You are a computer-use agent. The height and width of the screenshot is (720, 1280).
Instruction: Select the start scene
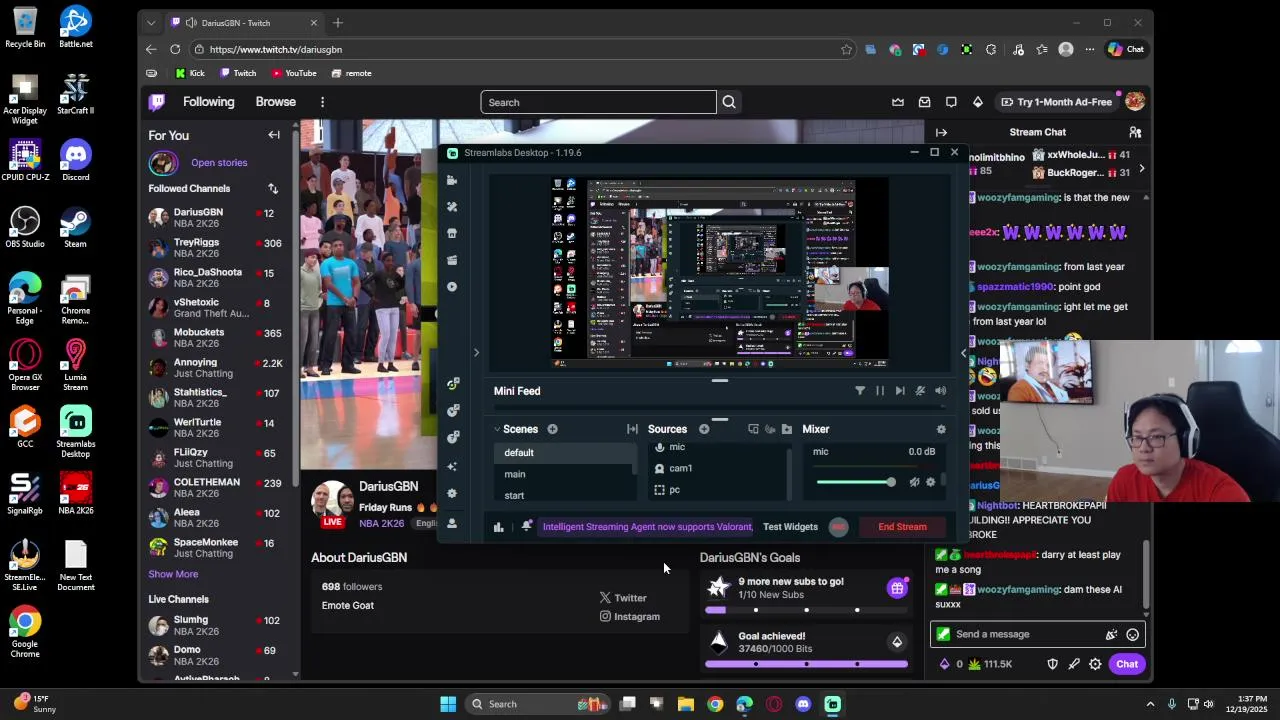[x=565, y=495]
